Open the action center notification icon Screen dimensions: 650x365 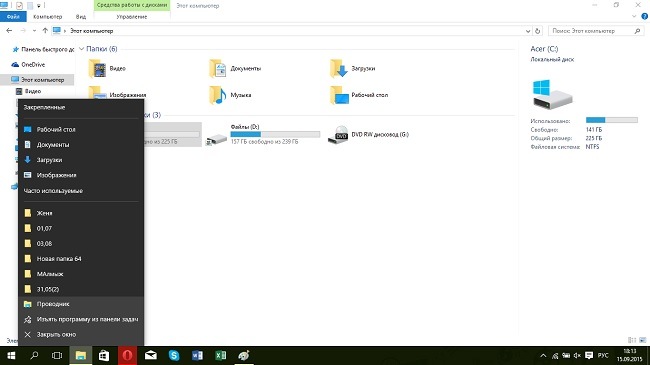[589, 356]
